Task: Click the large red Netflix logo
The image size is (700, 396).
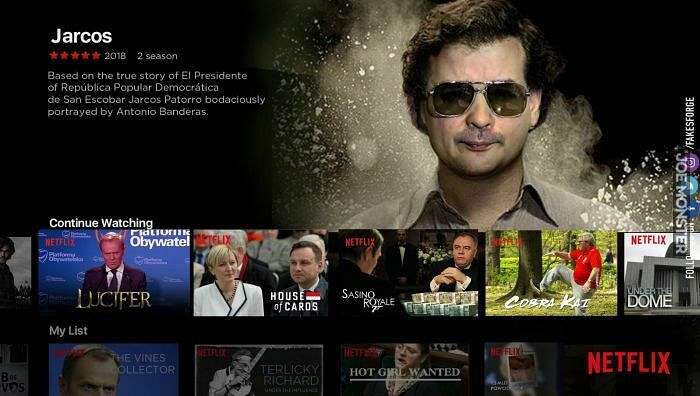Action: coord(629,363)
